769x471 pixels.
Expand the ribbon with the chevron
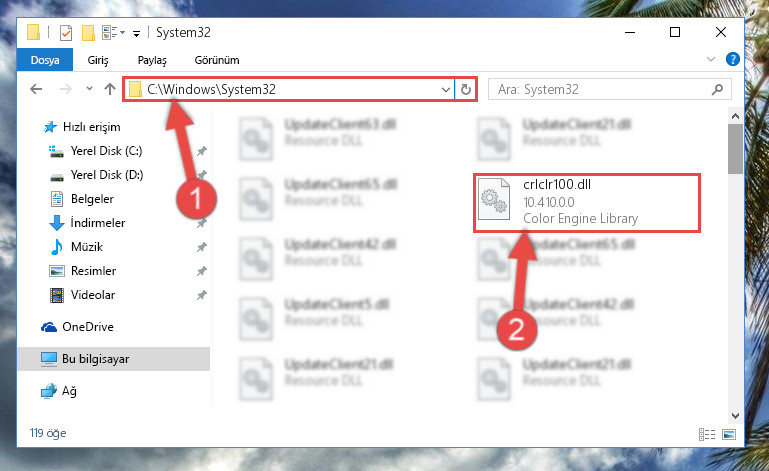(711, 59)
